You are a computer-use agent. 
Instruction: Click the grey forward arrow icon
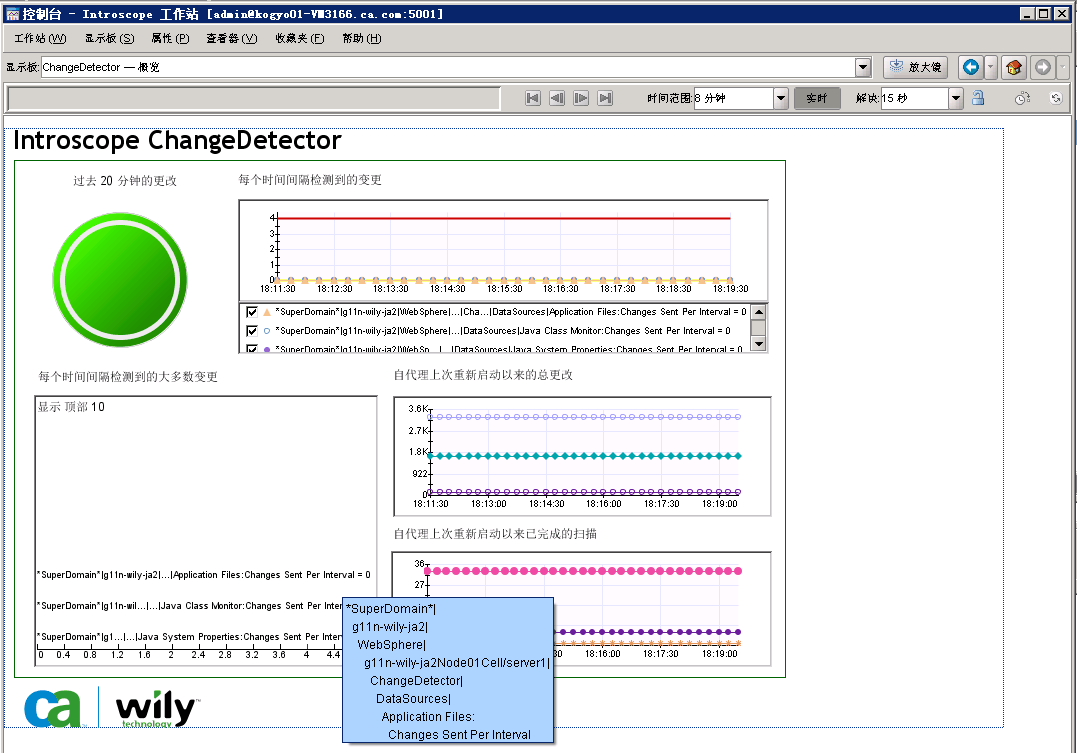(x=1043, y=67)
